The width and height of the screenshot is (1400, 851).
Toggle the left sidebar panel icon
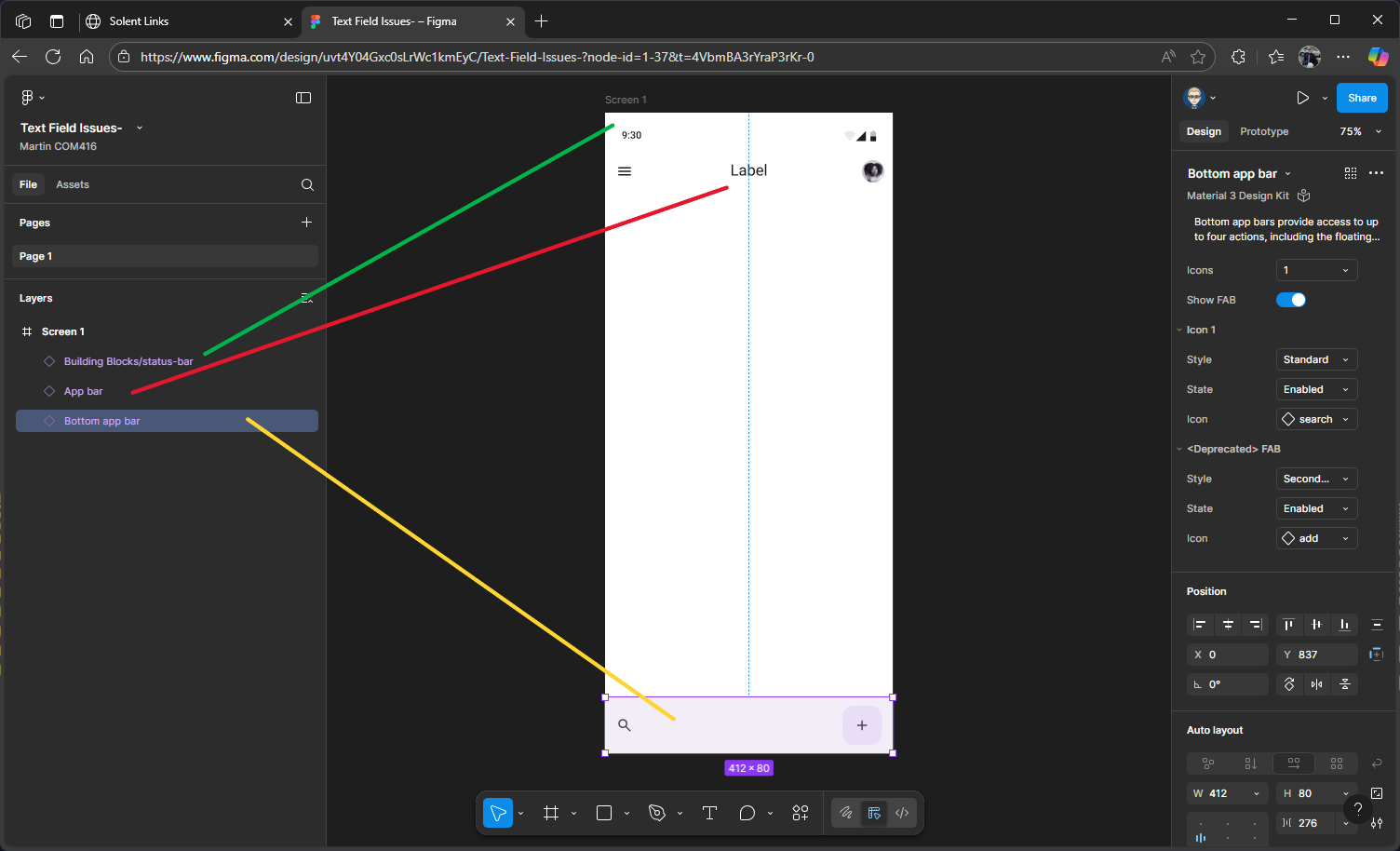[x=303, y=98]
